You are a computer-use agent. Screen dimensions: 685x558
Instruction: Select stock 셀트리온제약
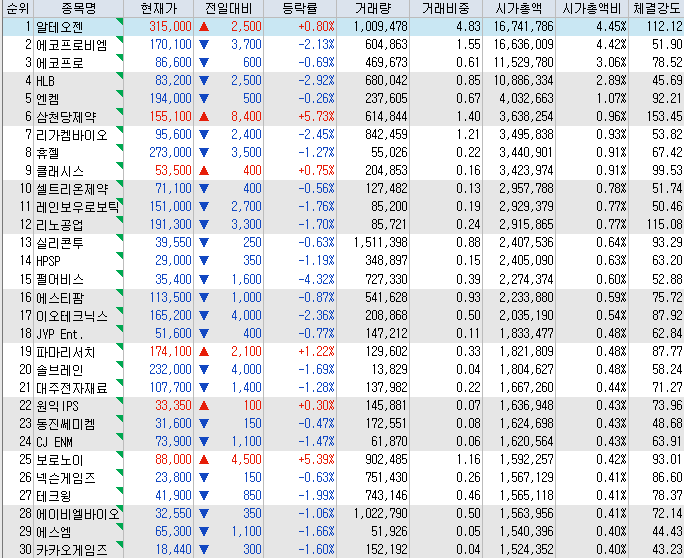pyautogui.click(x=72, y=189)
